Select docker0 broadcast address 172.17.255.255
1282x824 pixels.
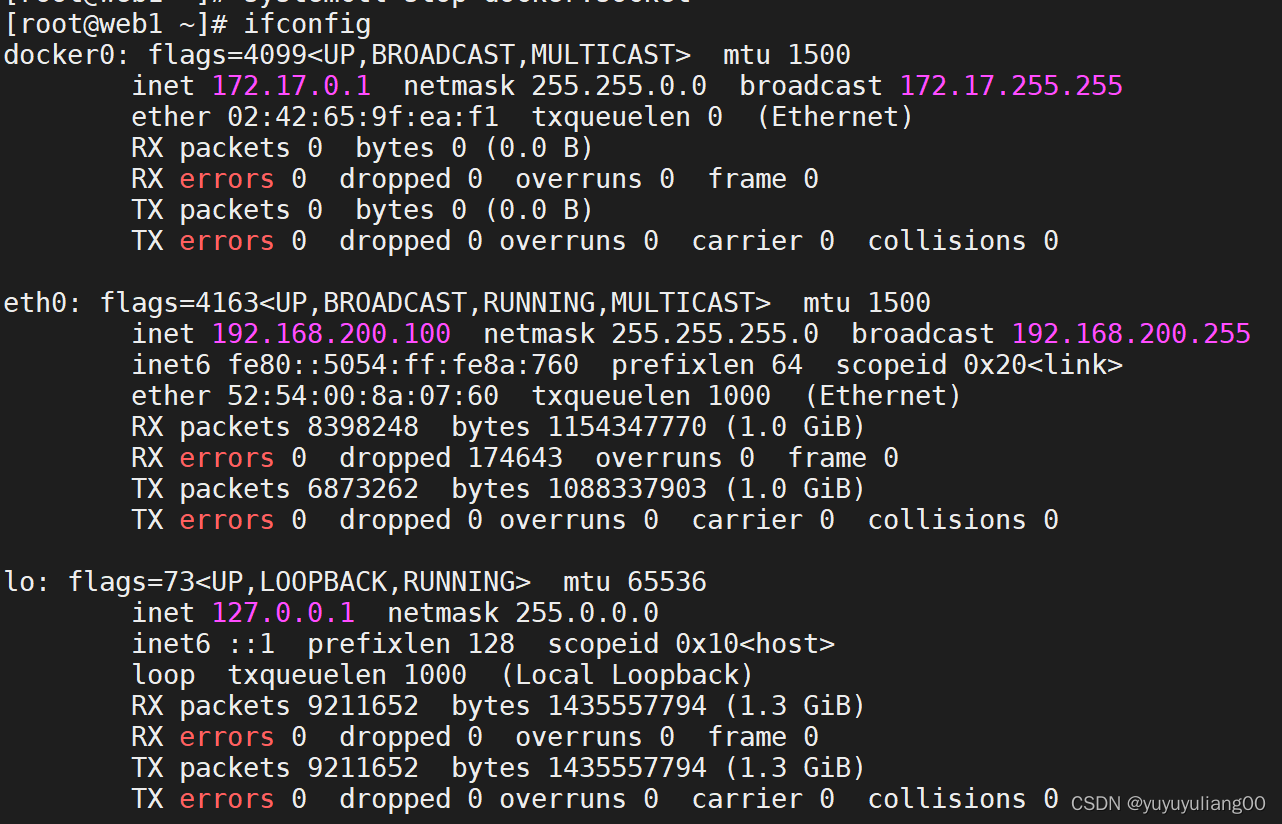click(1011, 85)
